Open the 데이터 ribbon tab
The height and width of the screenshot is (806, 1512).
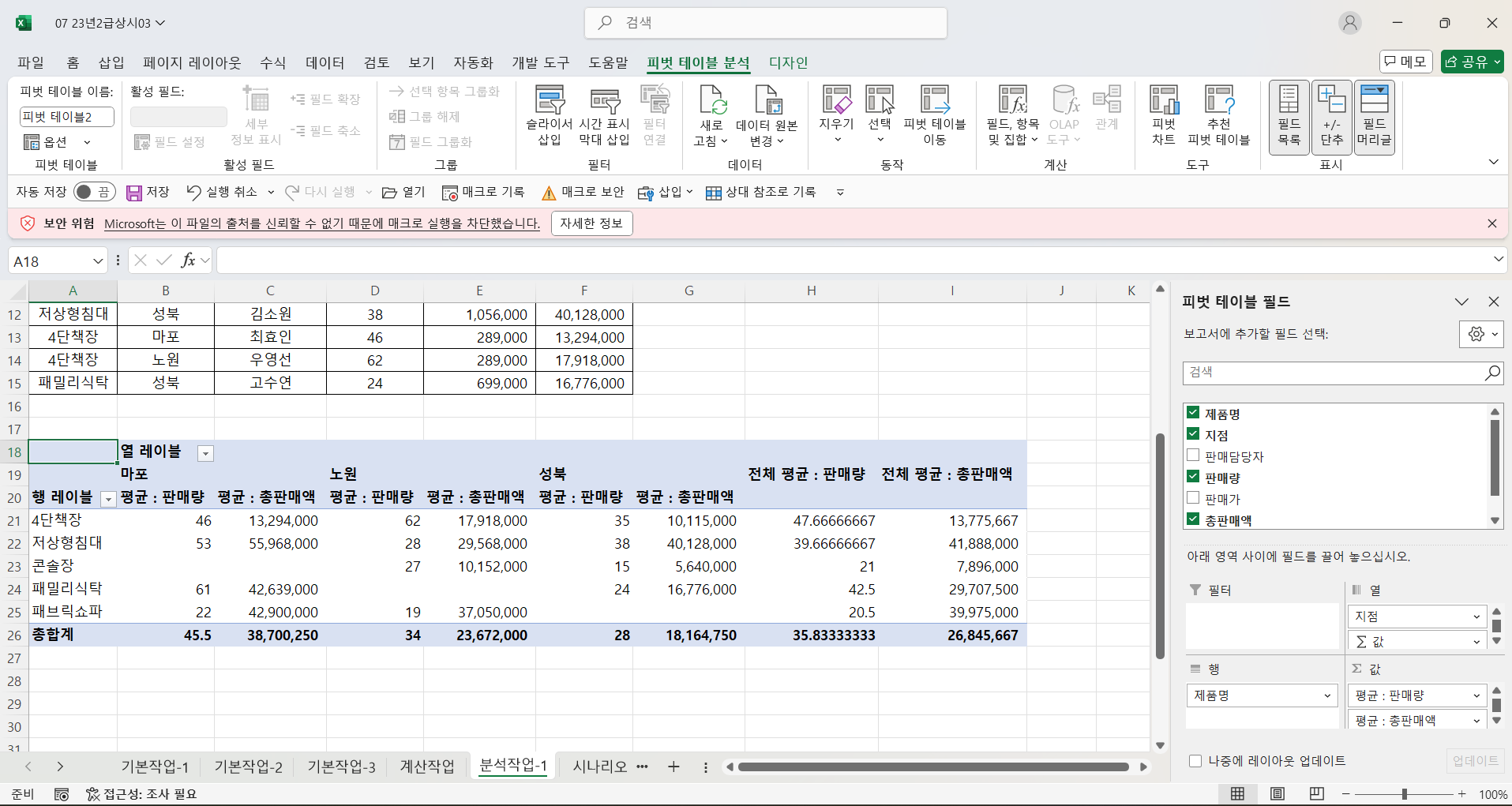tap(325, 62)
